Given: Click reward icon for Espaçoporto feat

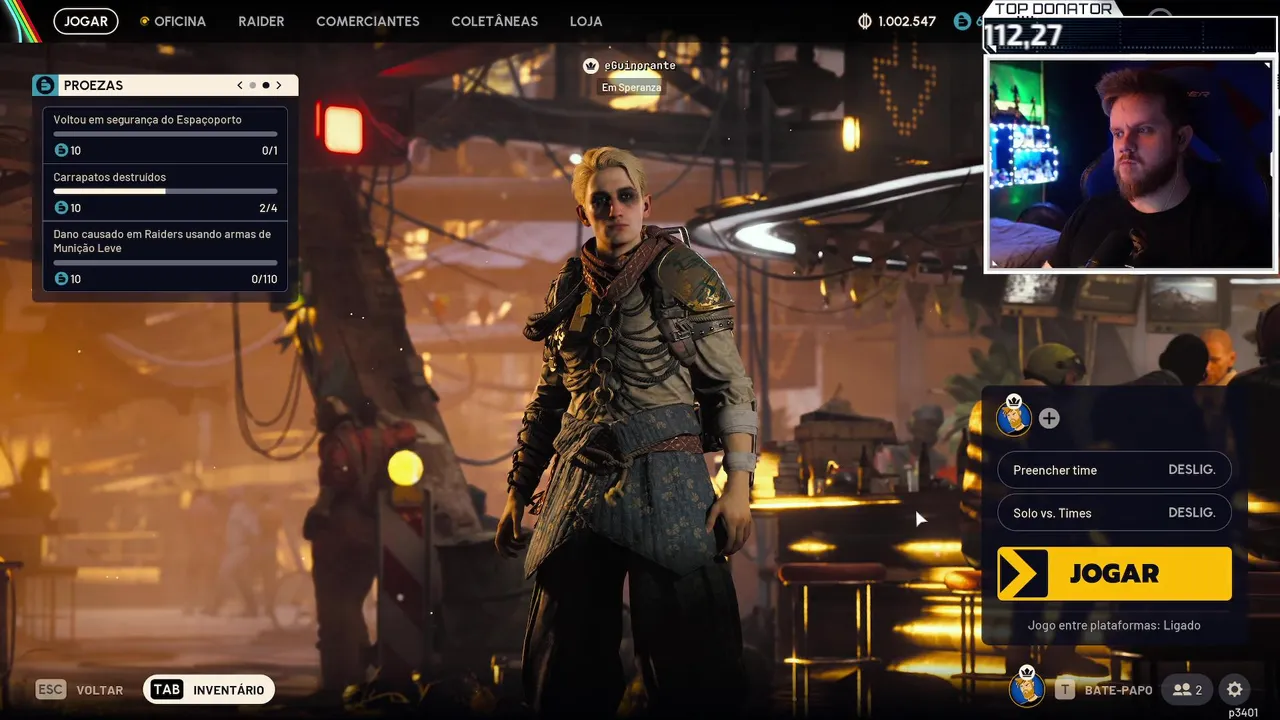Looking at the screenshot, I should [x=61, y=150].
